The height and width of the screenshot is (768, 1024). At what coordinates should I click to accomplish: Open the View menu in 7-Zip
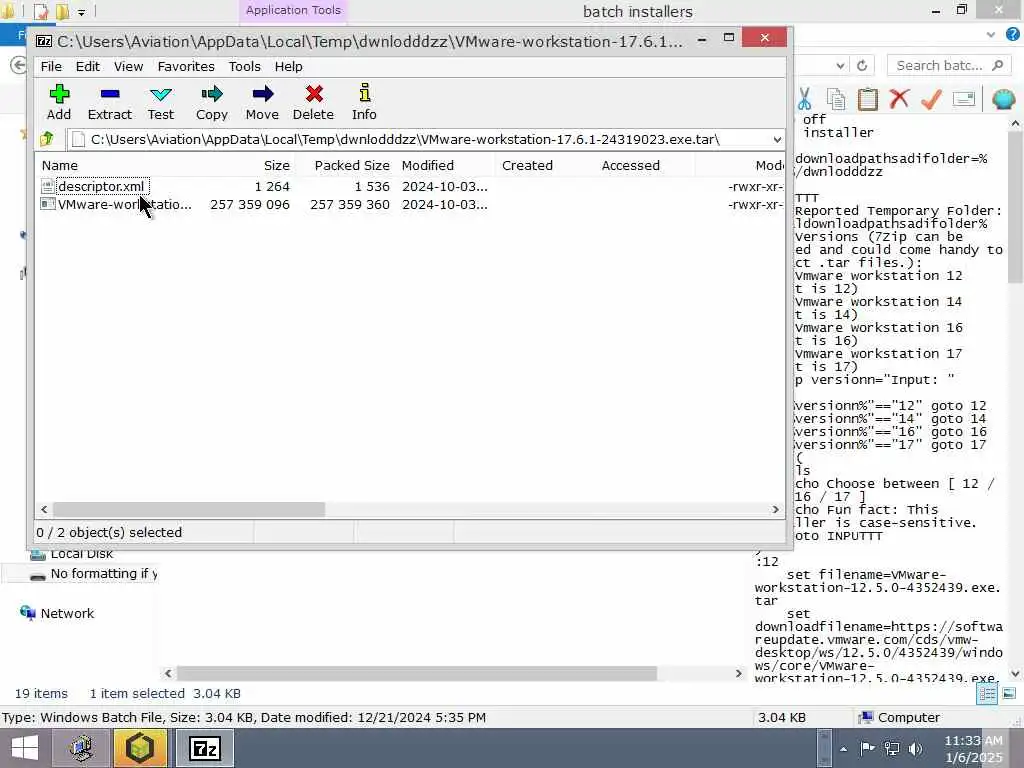pos(128,67)
